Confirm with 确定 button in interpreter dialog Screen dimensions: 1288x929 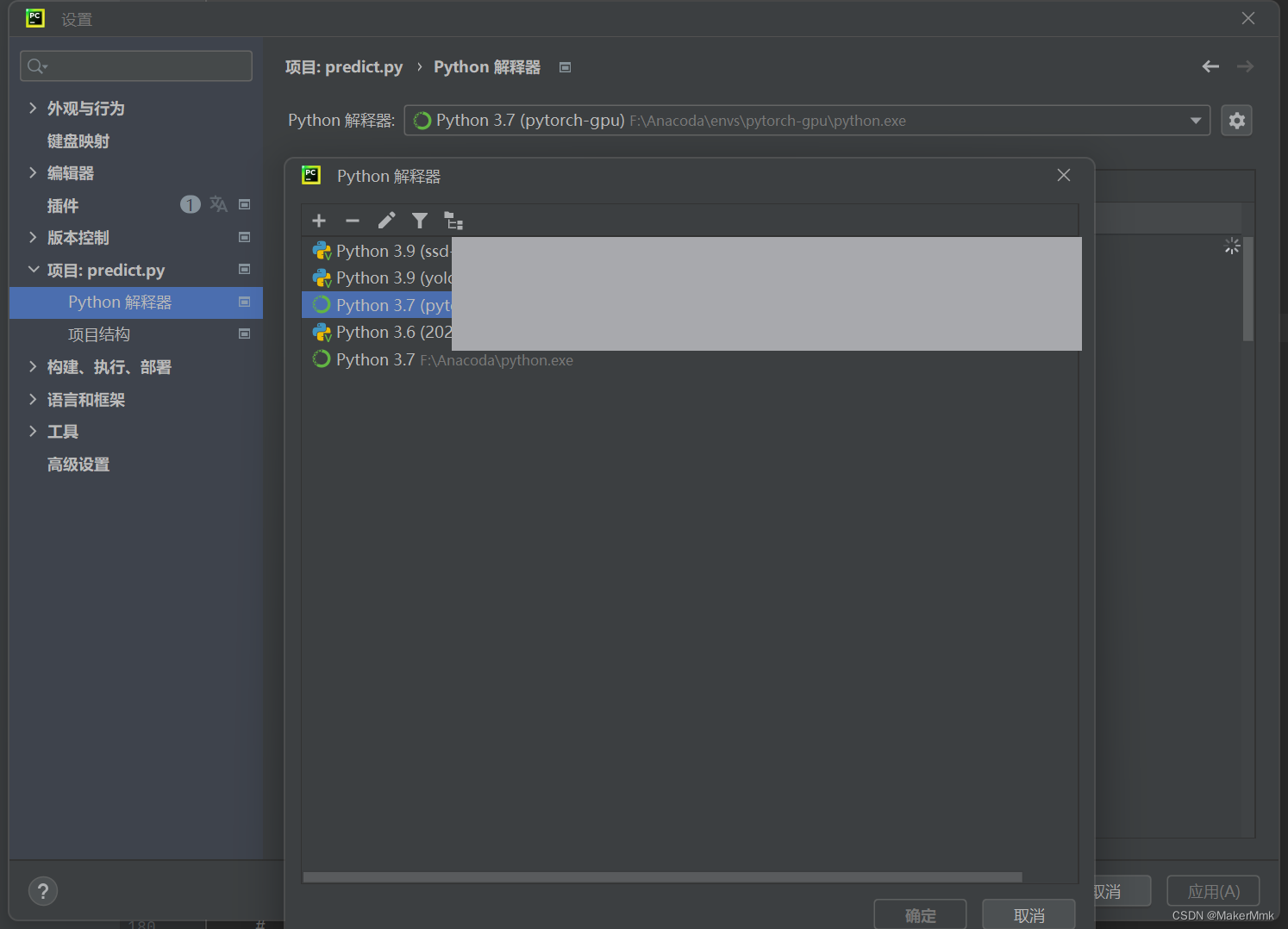(x=920, y=915)
